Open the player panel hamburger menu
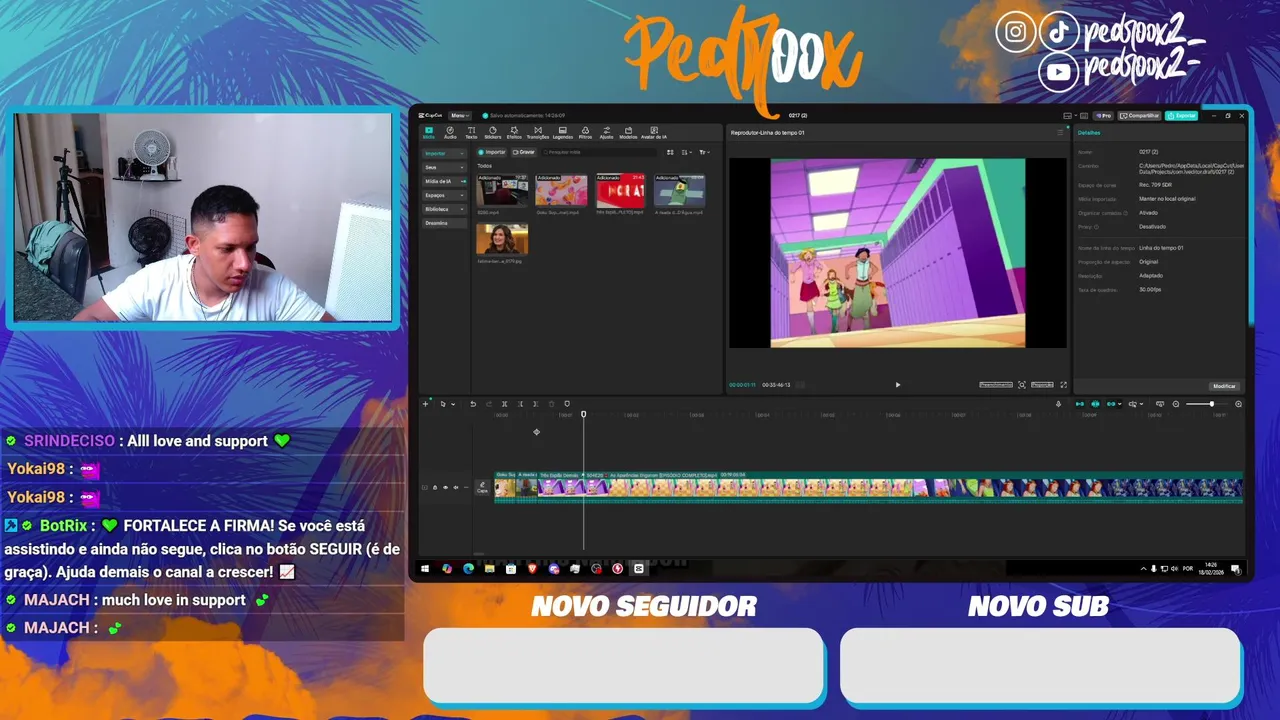This screenshot has height=720, width=1280. [x=1060, y=132]
